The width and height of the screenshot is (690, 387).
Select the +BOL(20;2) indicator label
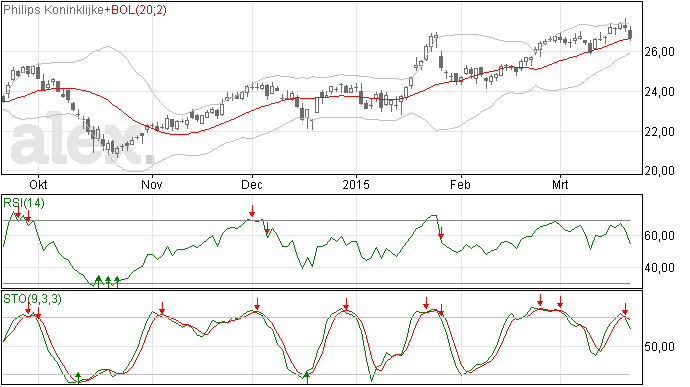(x=136, y=10)
